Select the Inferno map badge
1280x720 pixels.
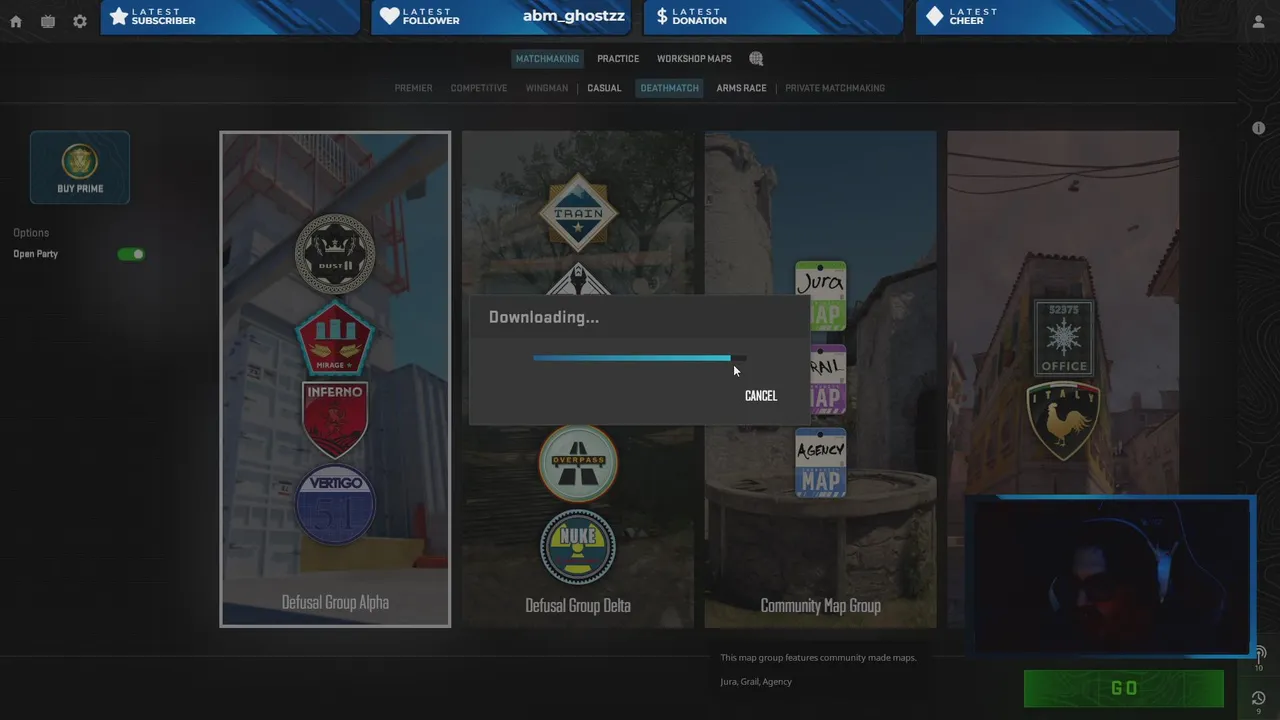(x=335, y=419)
